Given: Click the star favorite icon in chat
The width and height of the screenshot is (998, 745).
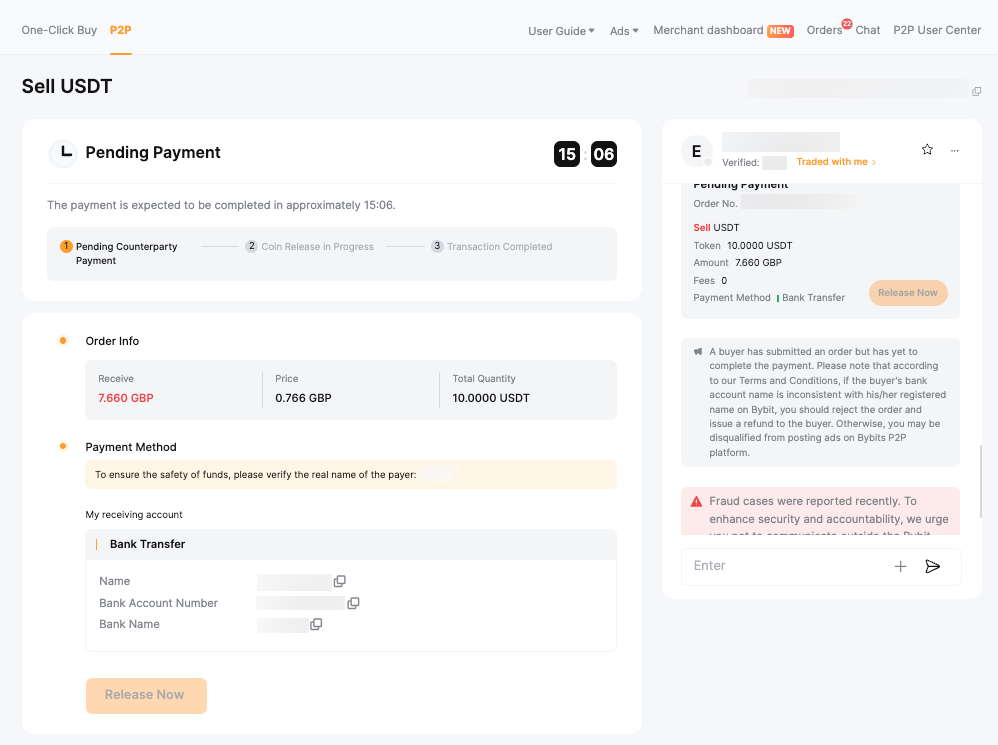Looking at the screenshot, I should click(927, 150).
